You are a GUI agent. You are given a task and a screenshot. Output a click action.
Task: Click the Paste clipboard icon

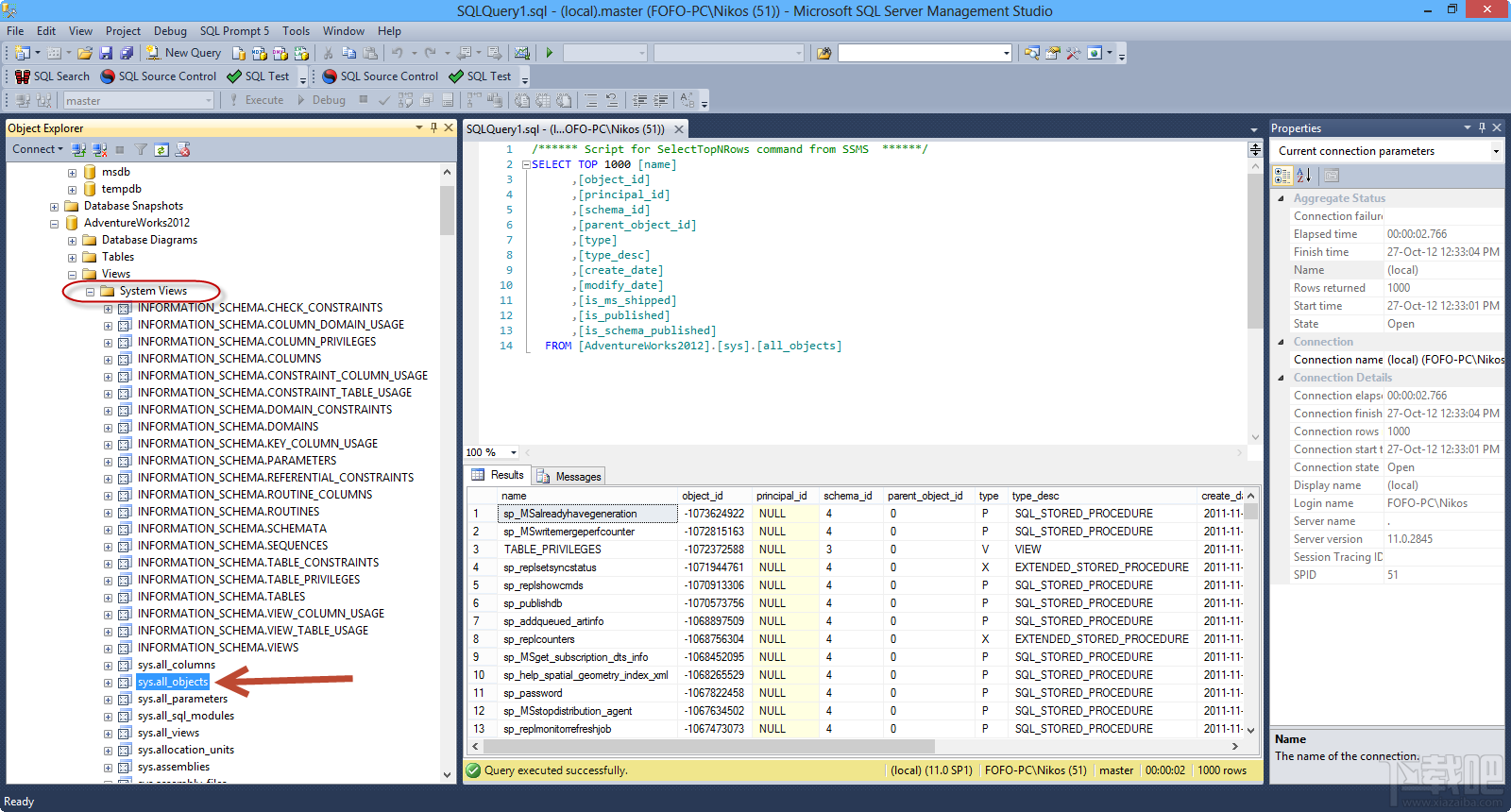[370, 53]
